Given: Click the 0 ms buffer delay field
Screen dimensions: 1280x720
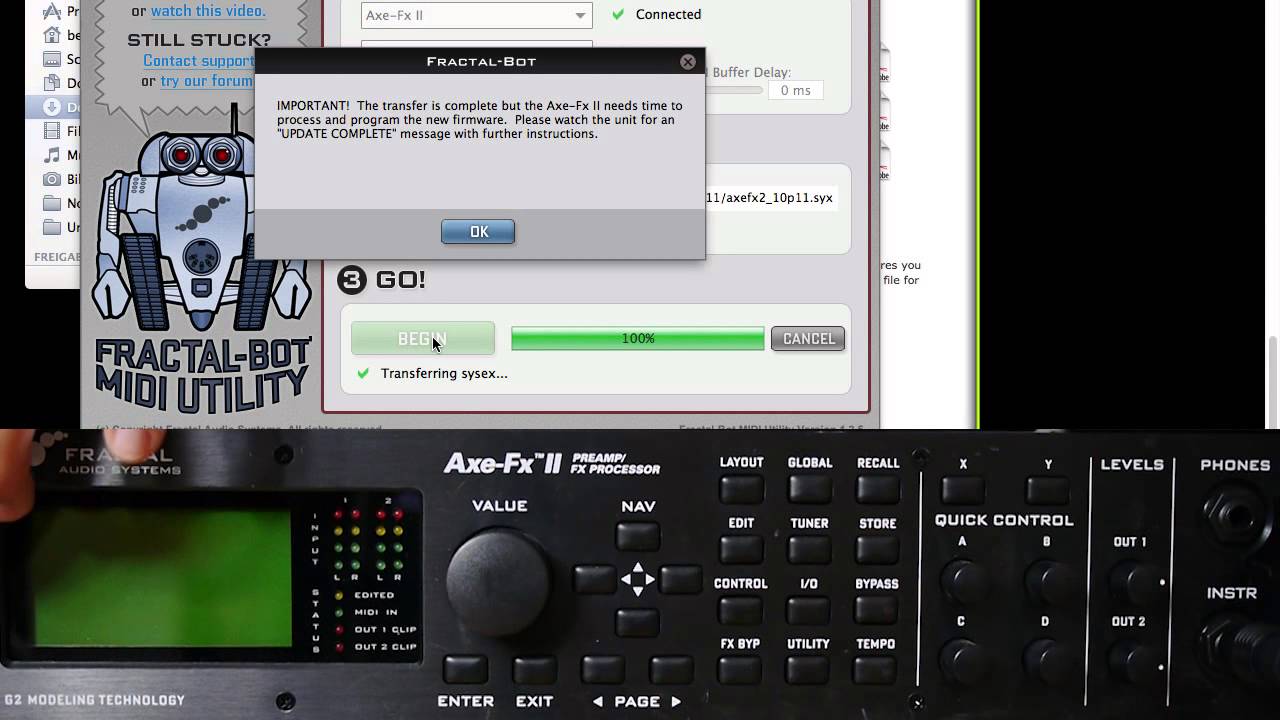Looking at the screenshot, I should (x=795, y=90).
